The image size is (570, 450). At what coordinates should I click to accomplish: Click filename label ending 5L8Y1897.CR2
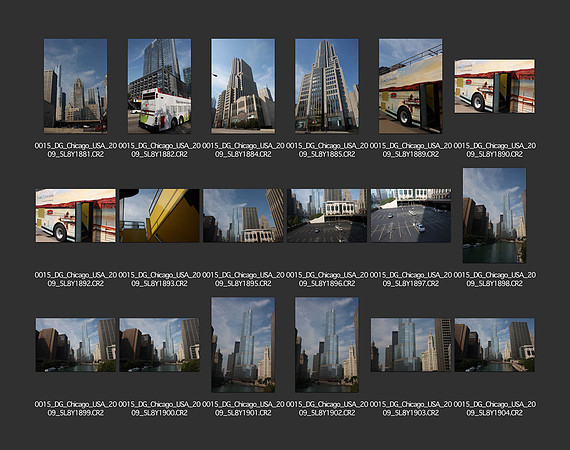pyautogui.click(x=411, y=279)
